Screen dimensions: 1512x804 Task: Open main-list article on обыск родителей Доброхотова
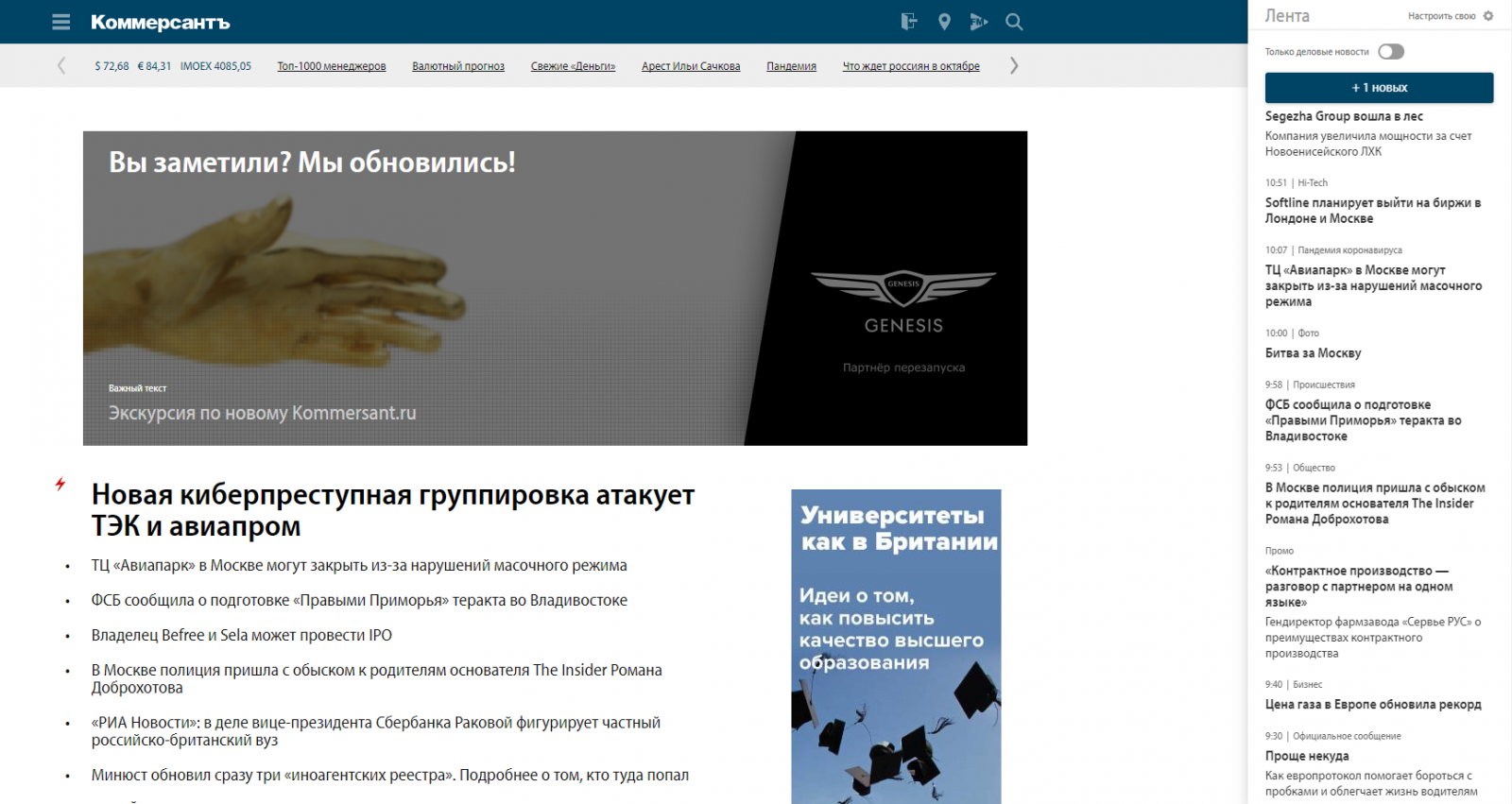377,678
